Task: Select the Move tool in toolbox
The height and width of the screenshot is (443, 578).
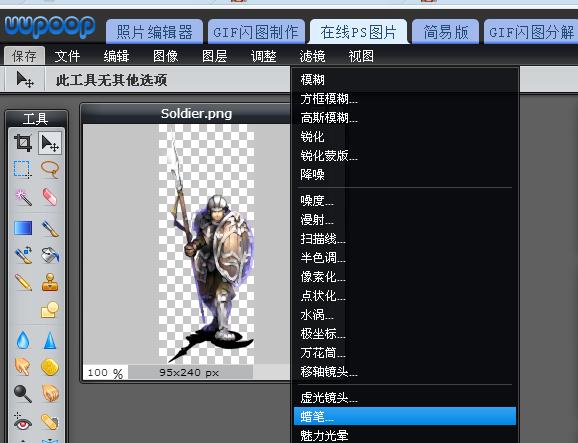Action: (50, 143)
